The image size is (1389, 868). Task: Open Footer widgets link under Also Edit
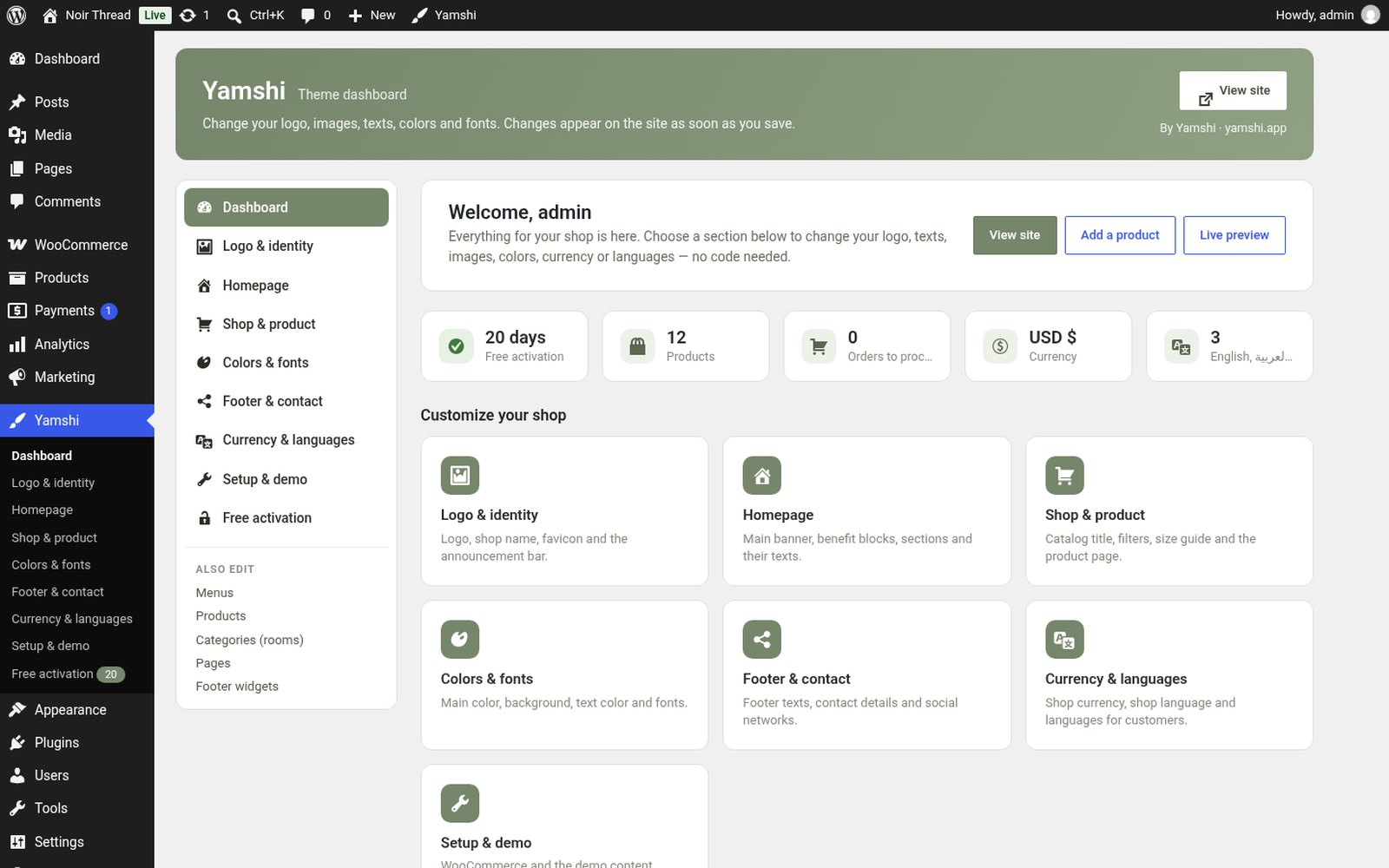[x=237, y=687]
